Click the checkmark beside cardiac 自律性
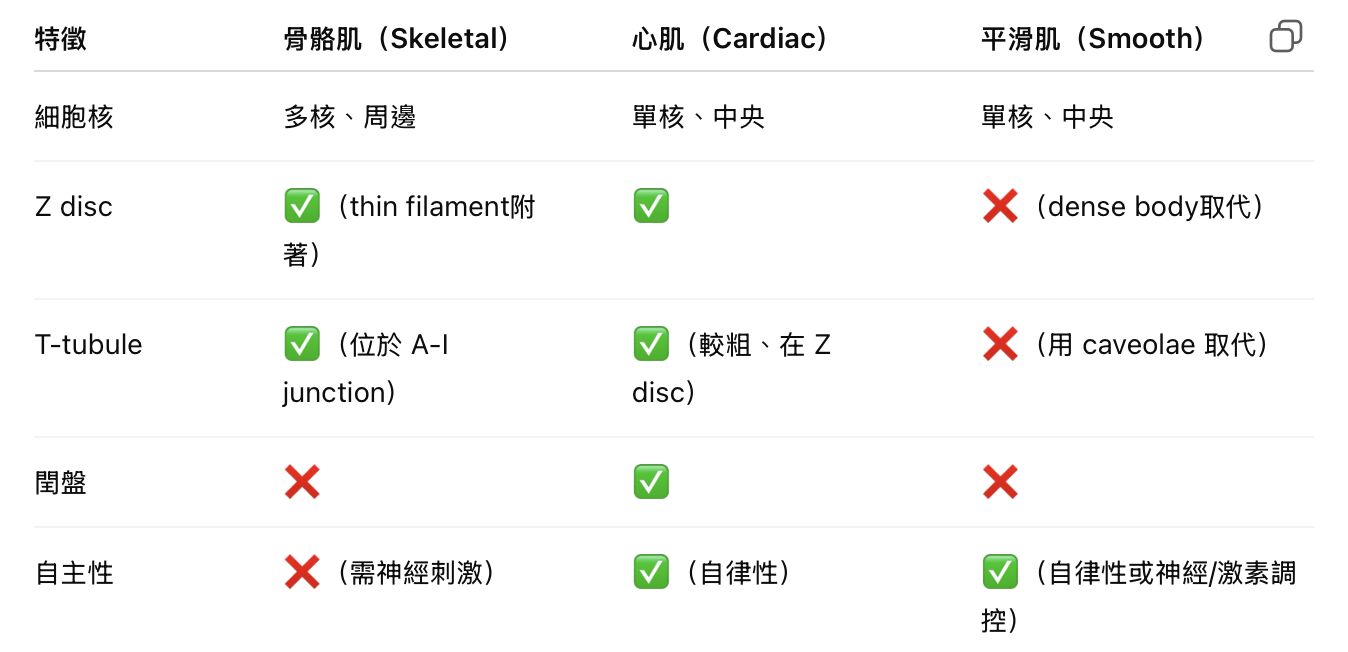Viewport: 1348px width, 652px height. (x=650, y=573)
